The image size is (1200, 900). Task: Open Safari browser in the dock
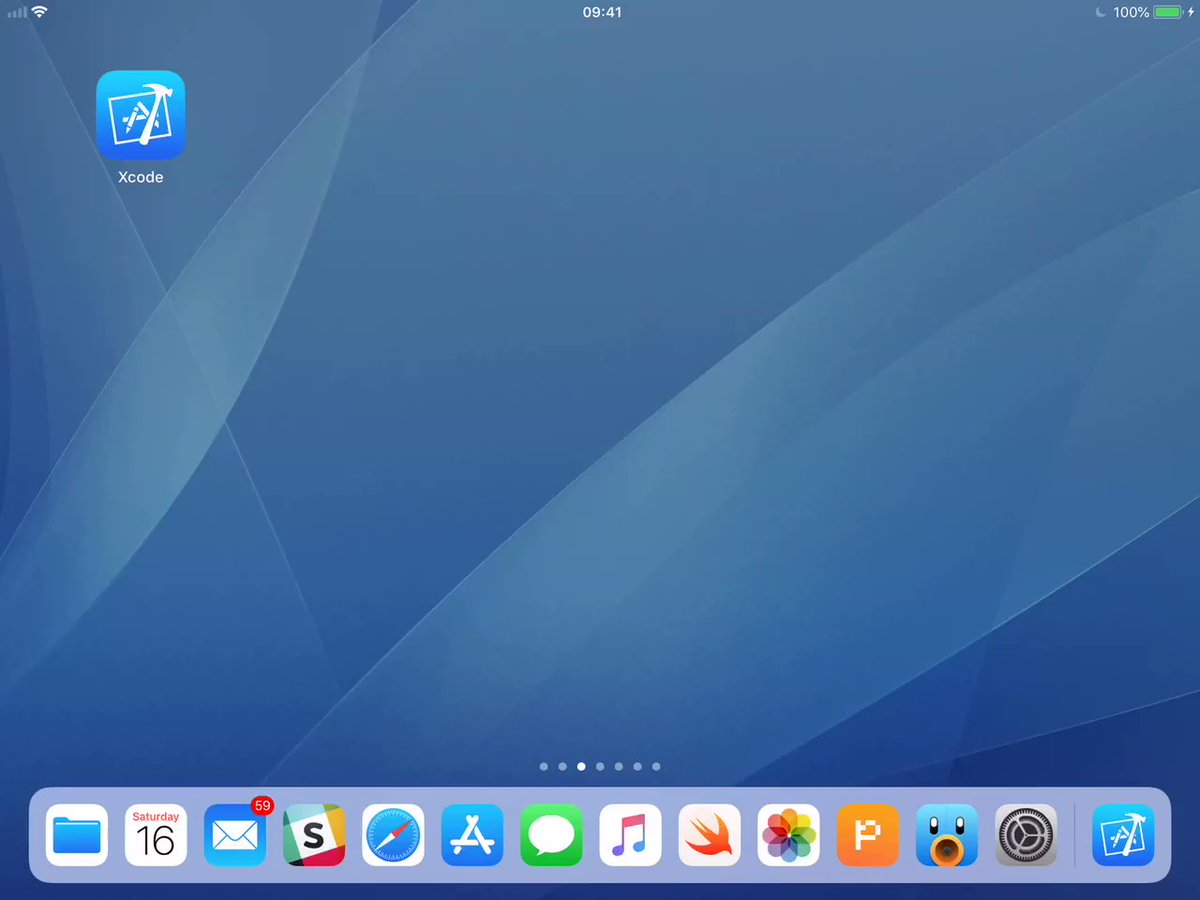click(x=393, y=835)
